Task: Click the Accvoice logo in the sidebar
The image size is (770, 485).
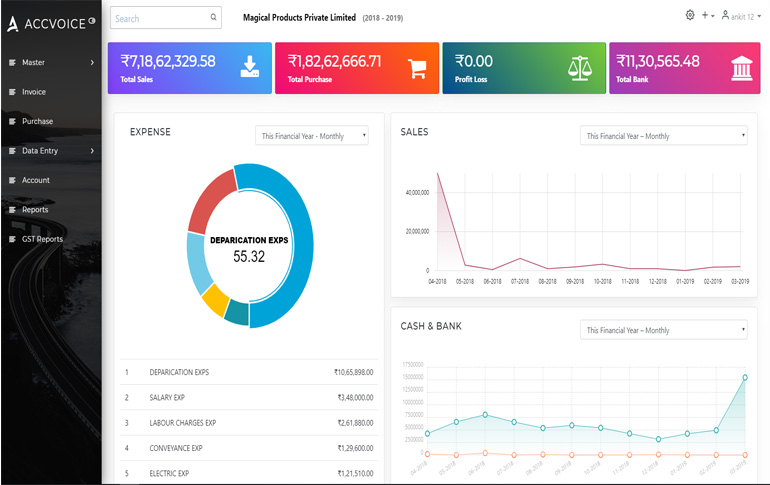Action: pyautogui.click(x=48, y=21)
